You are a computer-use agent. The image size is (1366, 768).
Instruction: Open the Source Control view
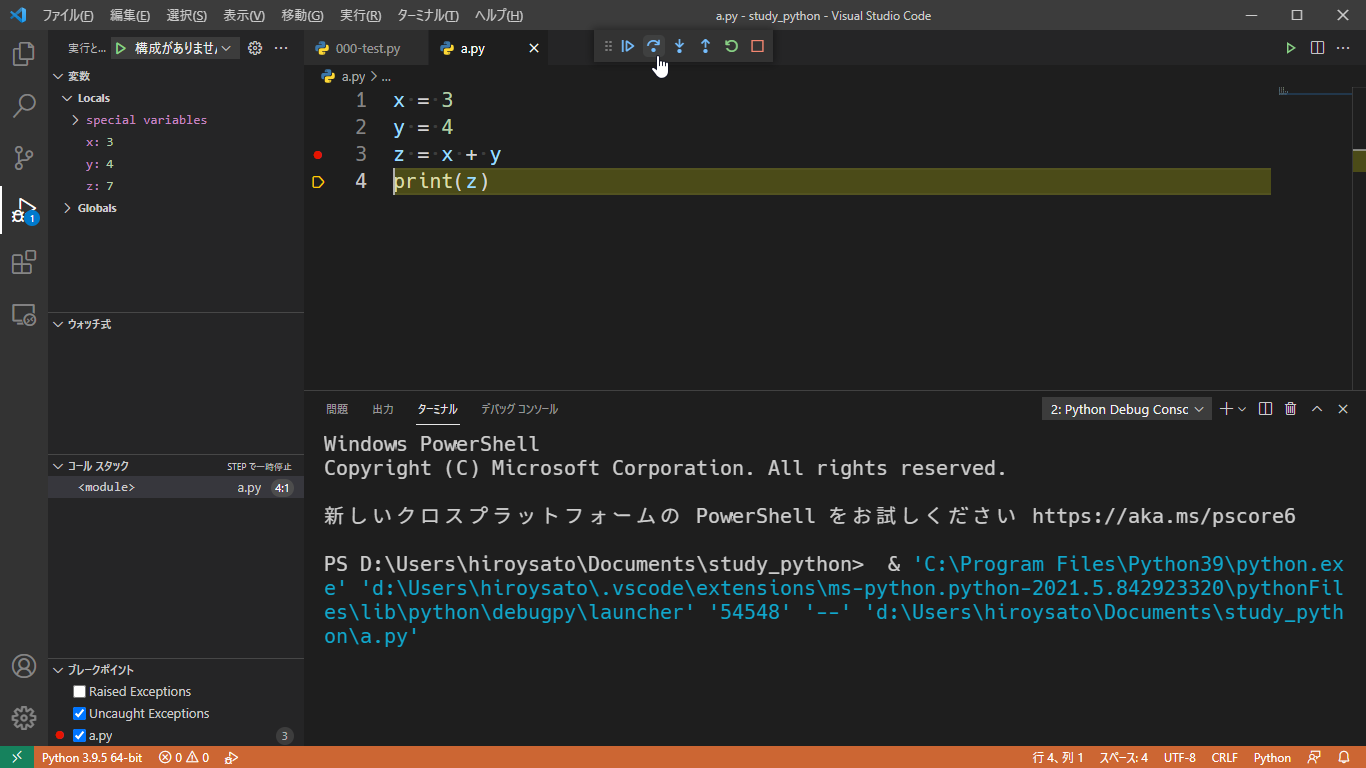click(x=22, y=158)
